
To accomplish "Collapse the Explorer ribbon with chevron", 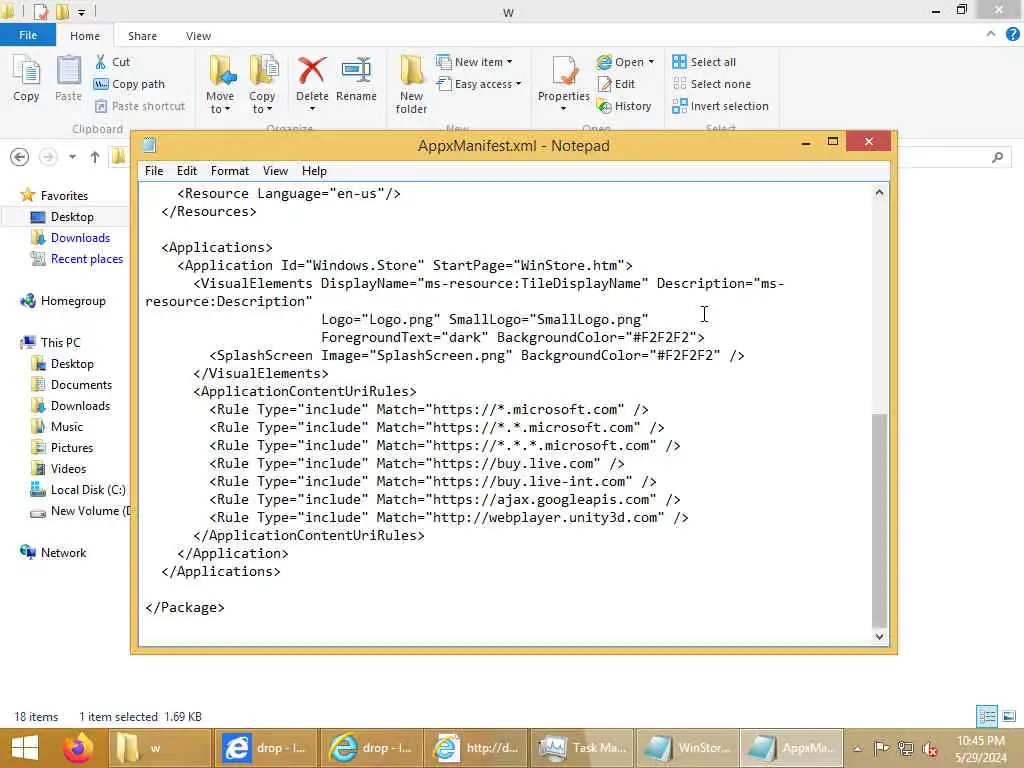I will click(x=991, y=34).
